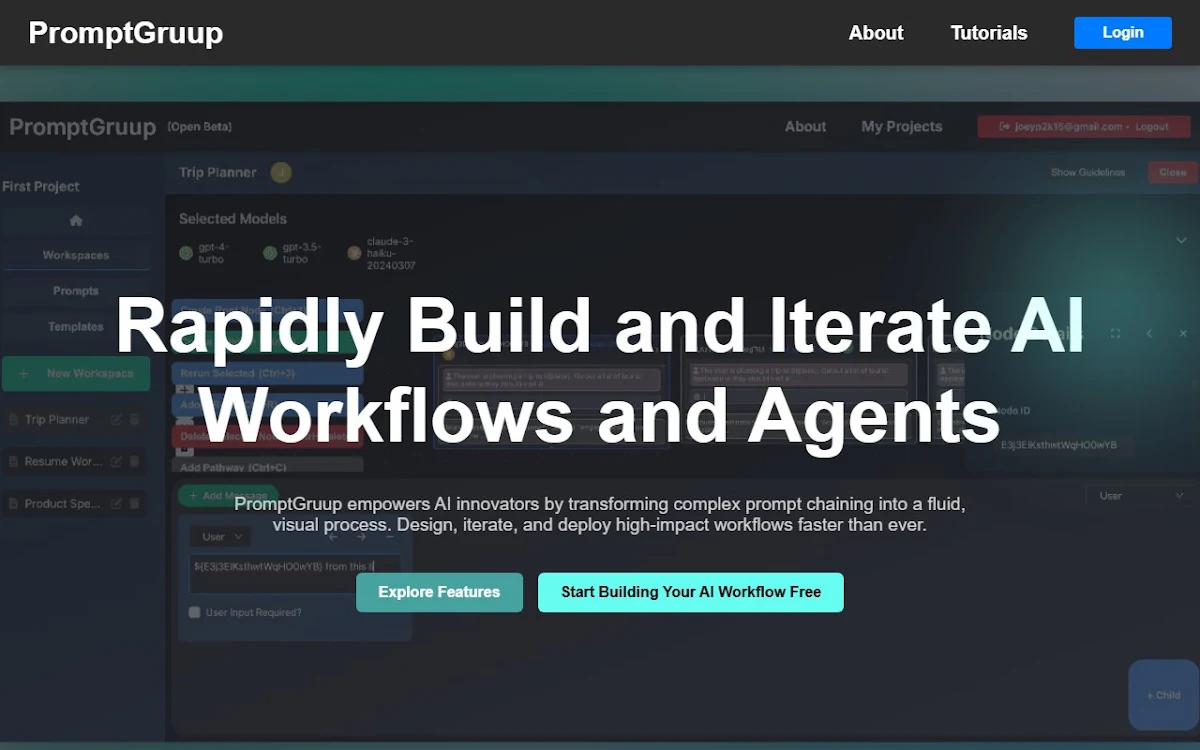Click the yellow avatar beside Trip Planner title

tap(281, 172)
